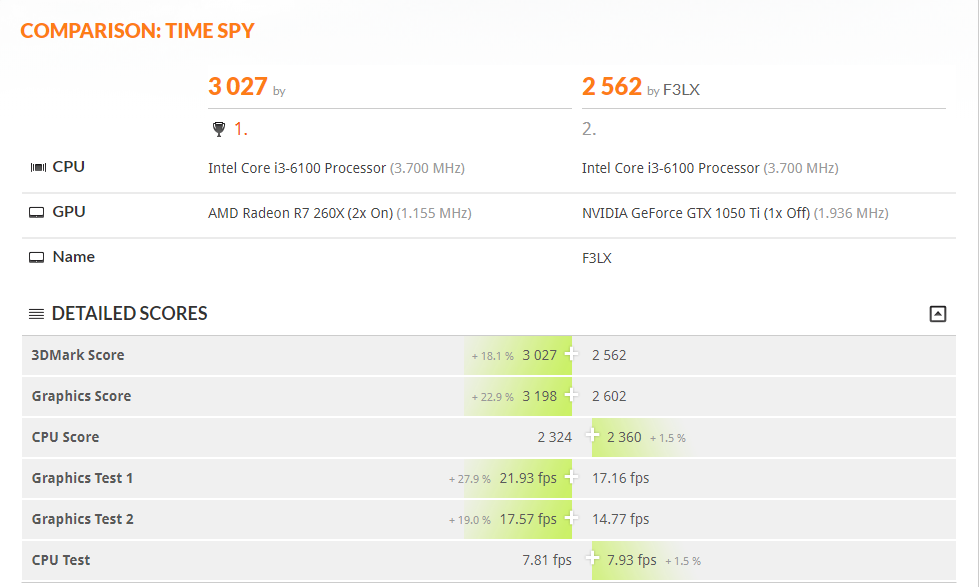Click plus icon beside CPU Test 7.93 fps
This screenshot has width=979, height=587.
(x=592, y=558)
